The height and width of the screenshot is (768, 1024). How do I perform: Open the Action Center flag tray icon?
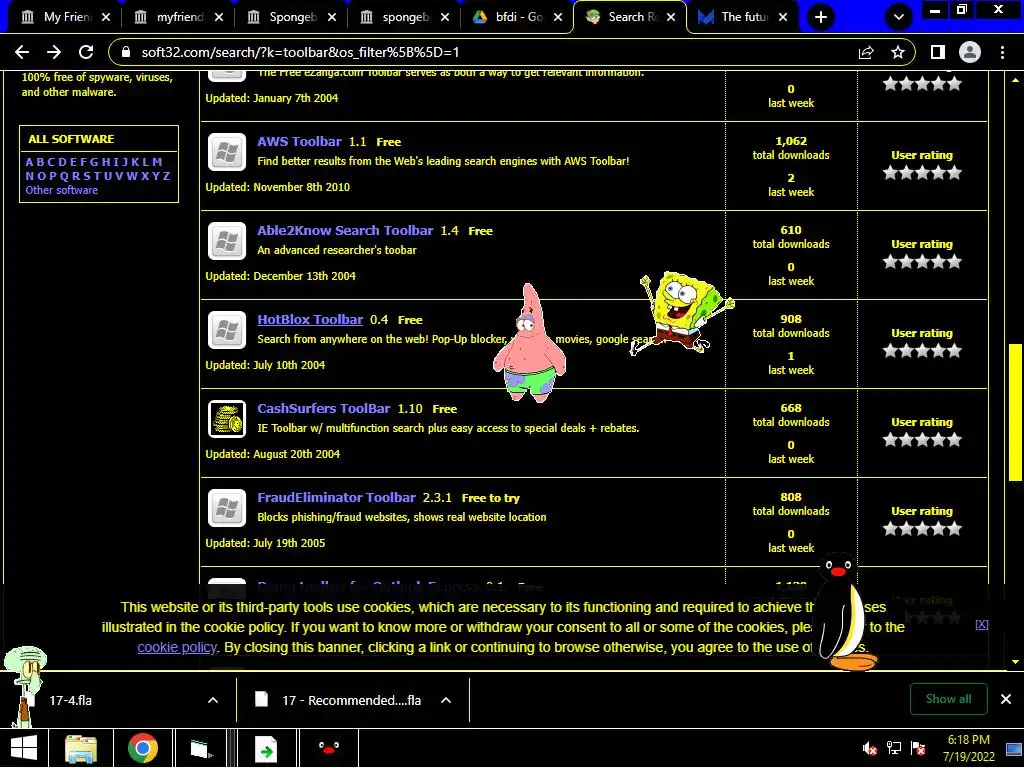(918, 748)
